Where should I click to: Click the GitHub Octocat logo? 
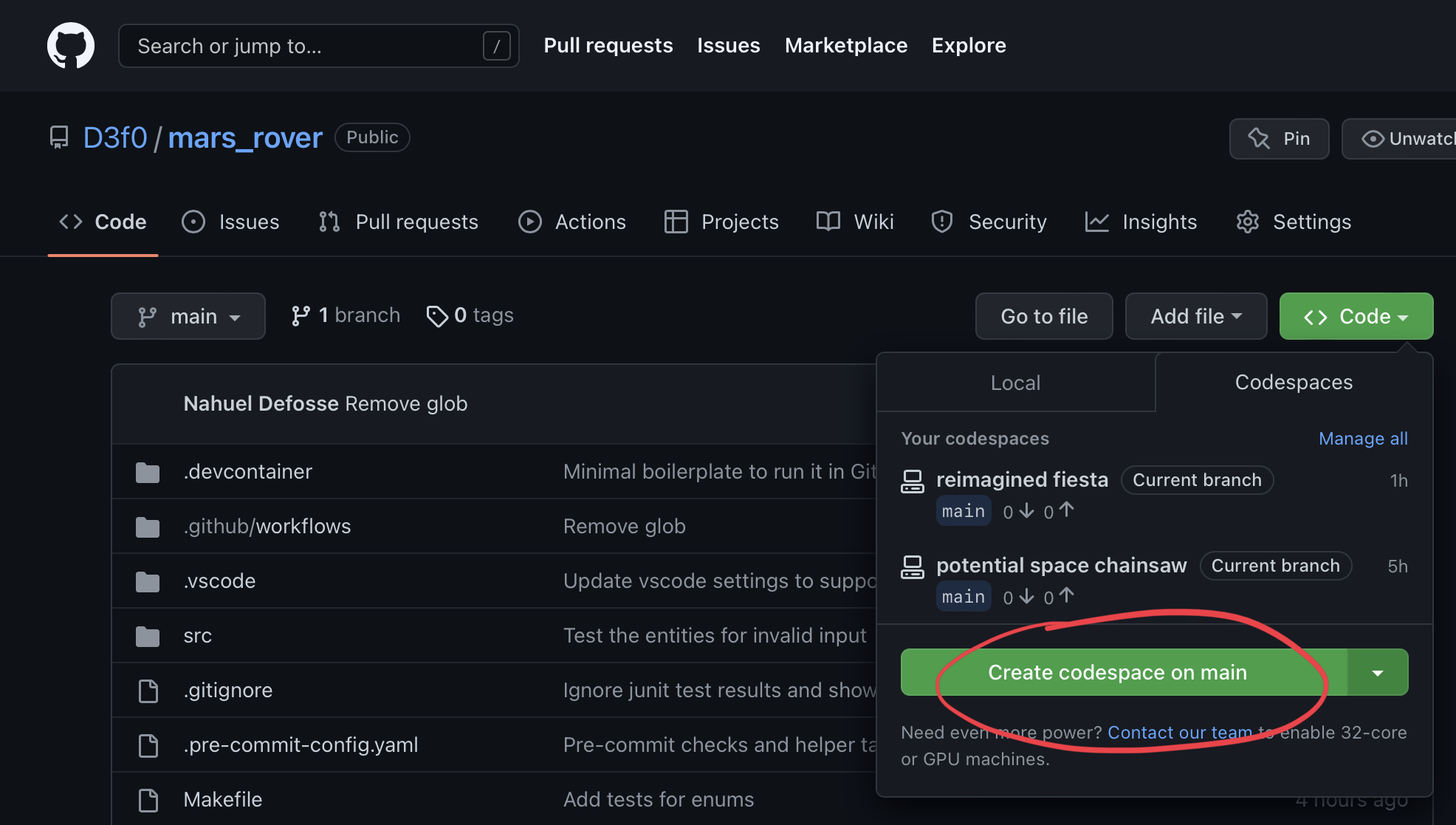(x=71, y=45)
